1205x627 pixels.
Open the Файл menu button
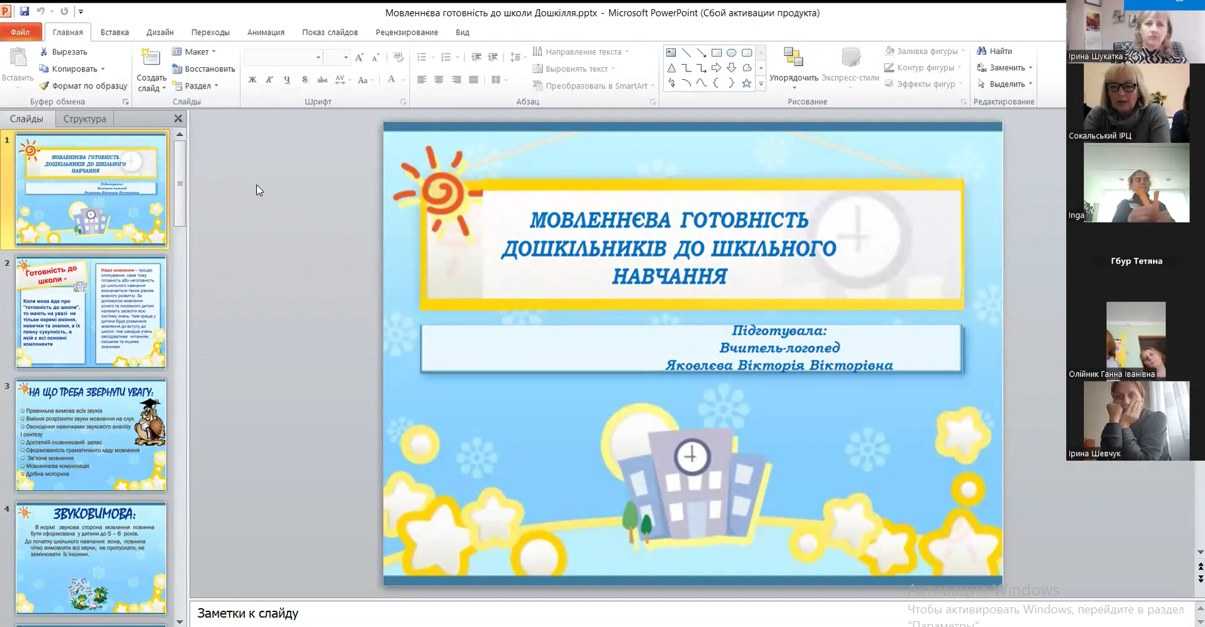point(20,32)
